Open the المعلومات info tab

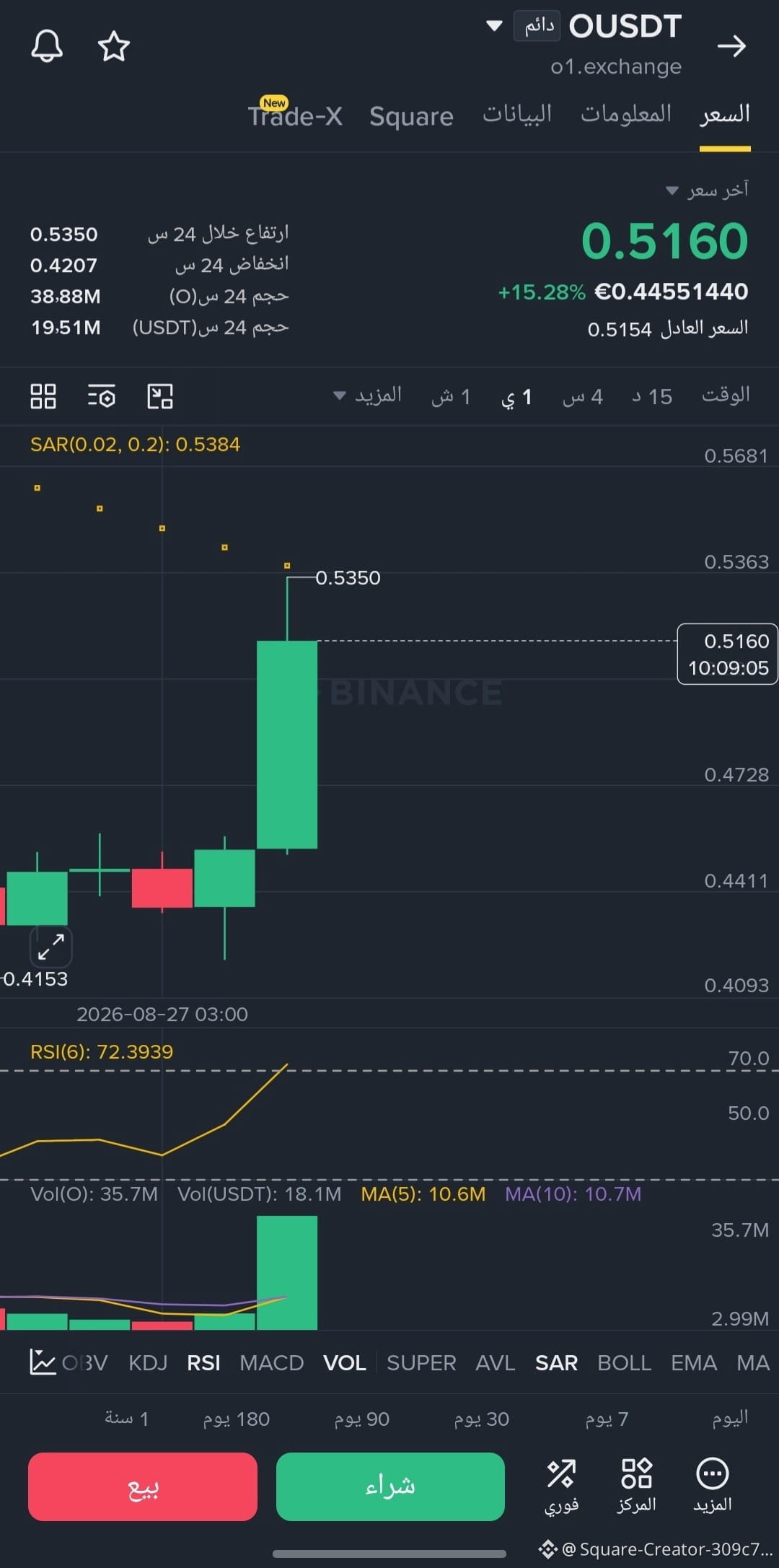pos(626,114)
